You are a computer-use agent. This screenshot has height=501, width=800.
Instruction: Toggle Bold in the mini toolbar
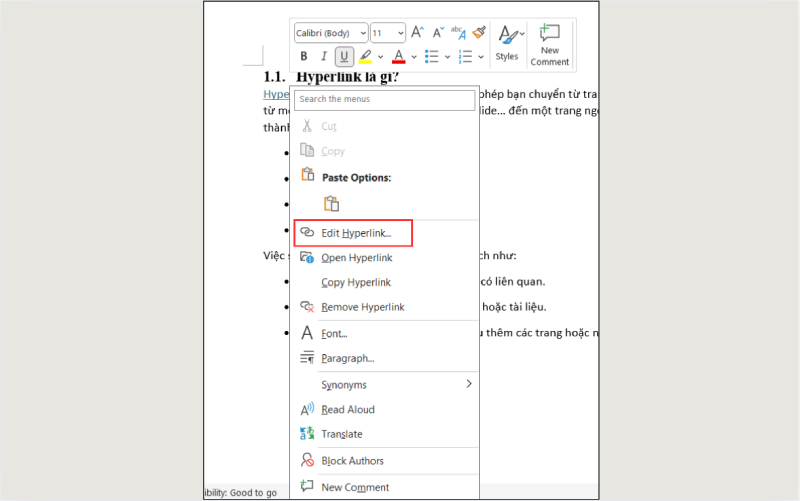[304, 57]
